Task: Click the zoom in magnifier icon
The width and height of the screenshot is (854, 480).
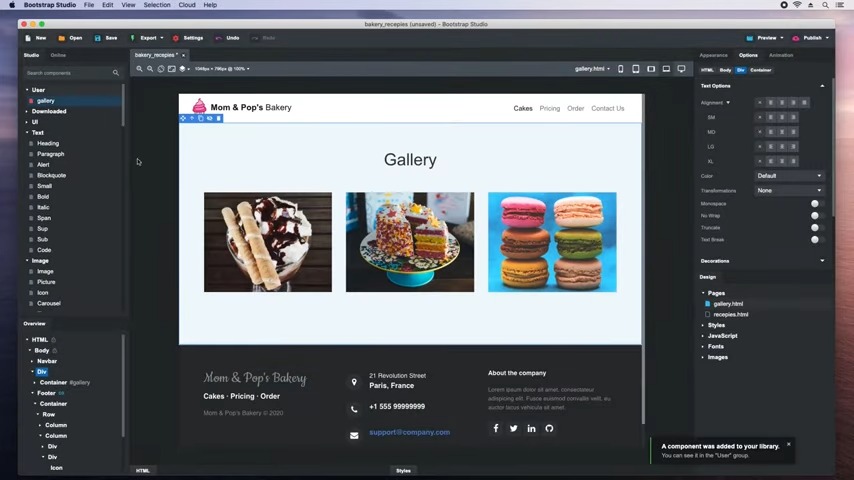Action: pos(139,69)
